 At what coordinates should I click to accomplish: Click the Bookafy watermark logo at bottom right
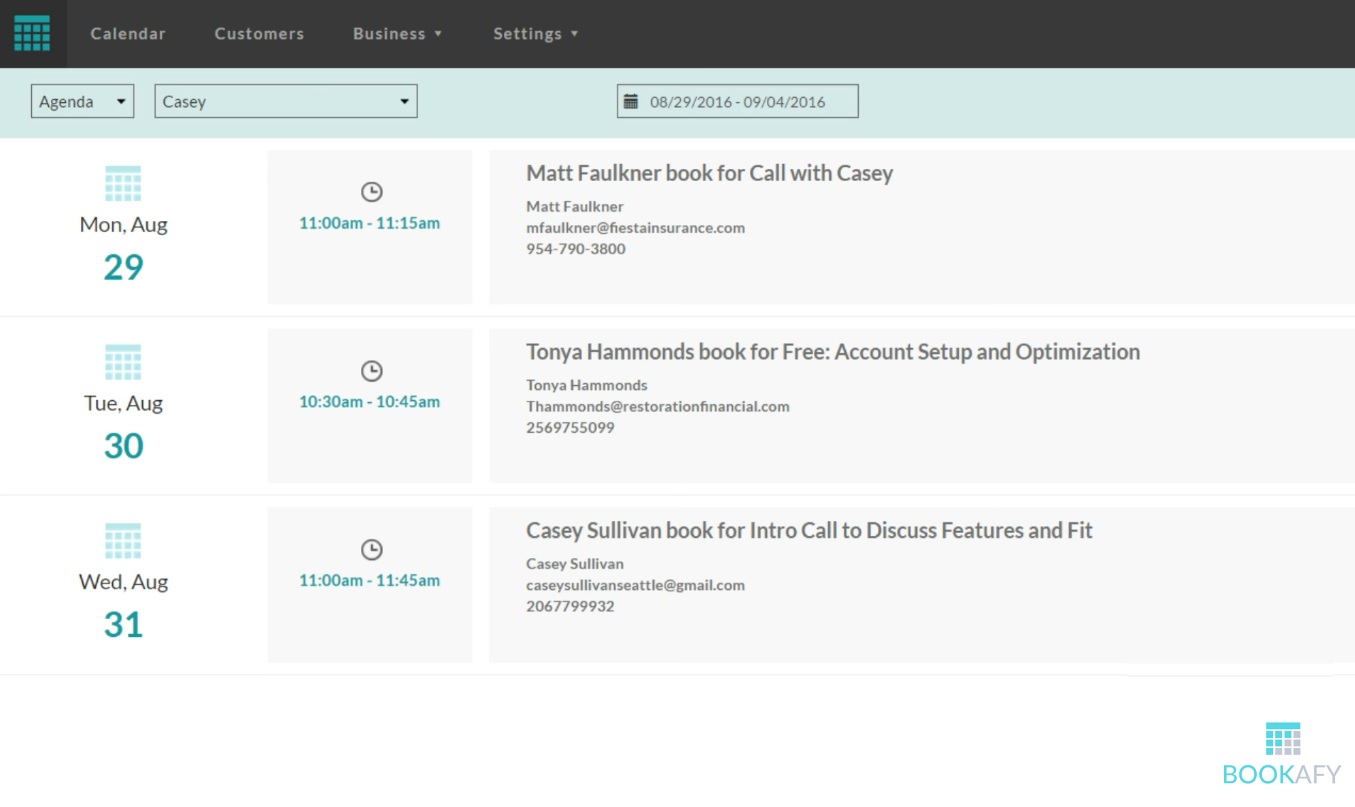click(x=1282, y=753)
